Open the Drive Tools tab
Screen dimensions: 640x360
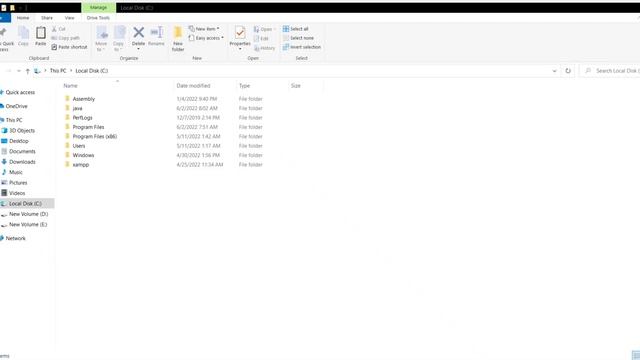click(98, 18)
